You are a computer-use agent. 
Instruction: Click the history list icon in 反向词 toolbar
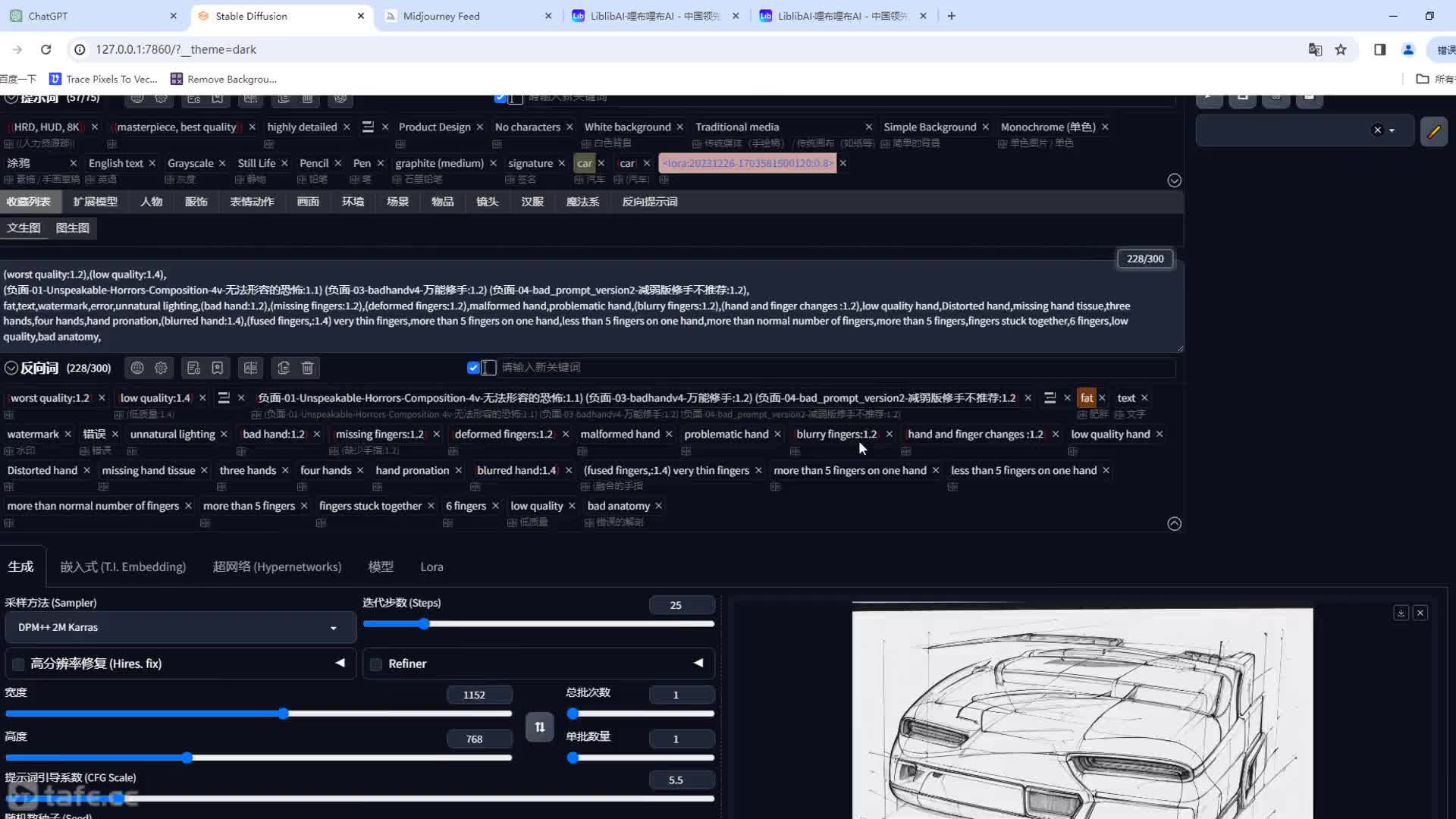pyautogui.click(x=193, y=368)
